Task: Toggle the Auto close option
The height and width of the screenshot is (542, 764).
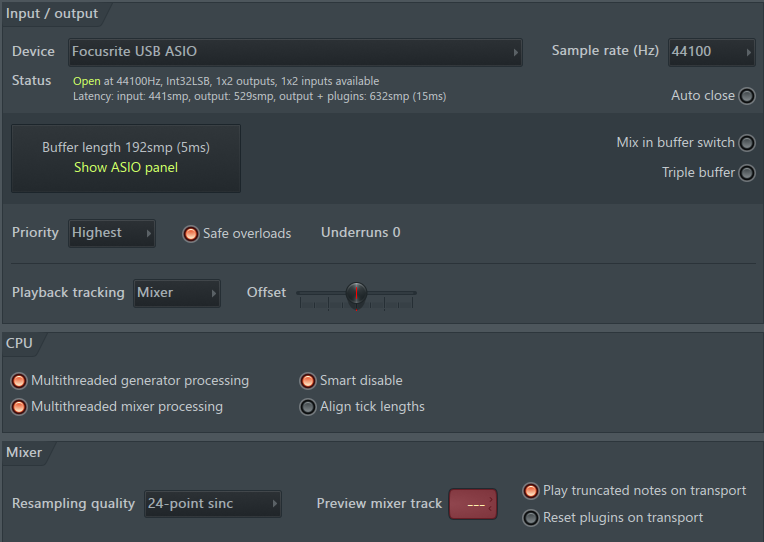Action: [746, 96]
